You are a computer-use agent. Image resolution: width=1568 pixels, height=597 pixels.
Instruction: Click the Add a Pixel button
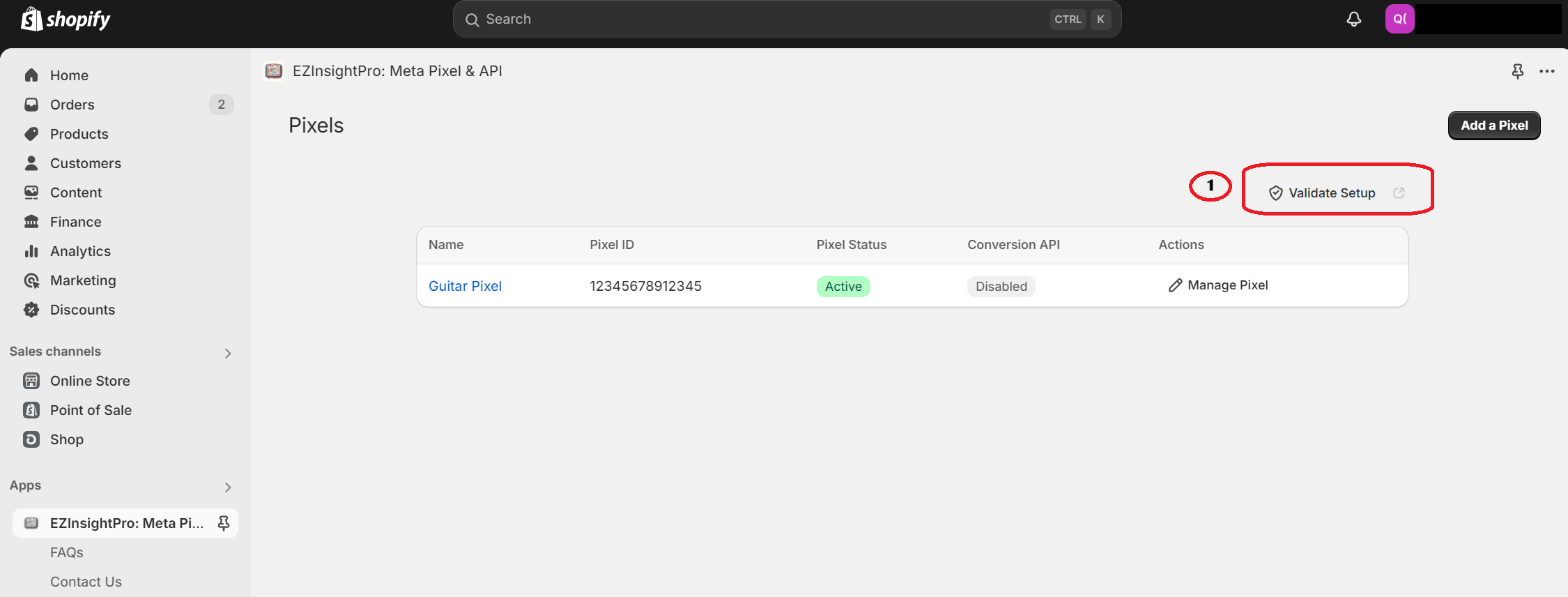[1494, 126]
